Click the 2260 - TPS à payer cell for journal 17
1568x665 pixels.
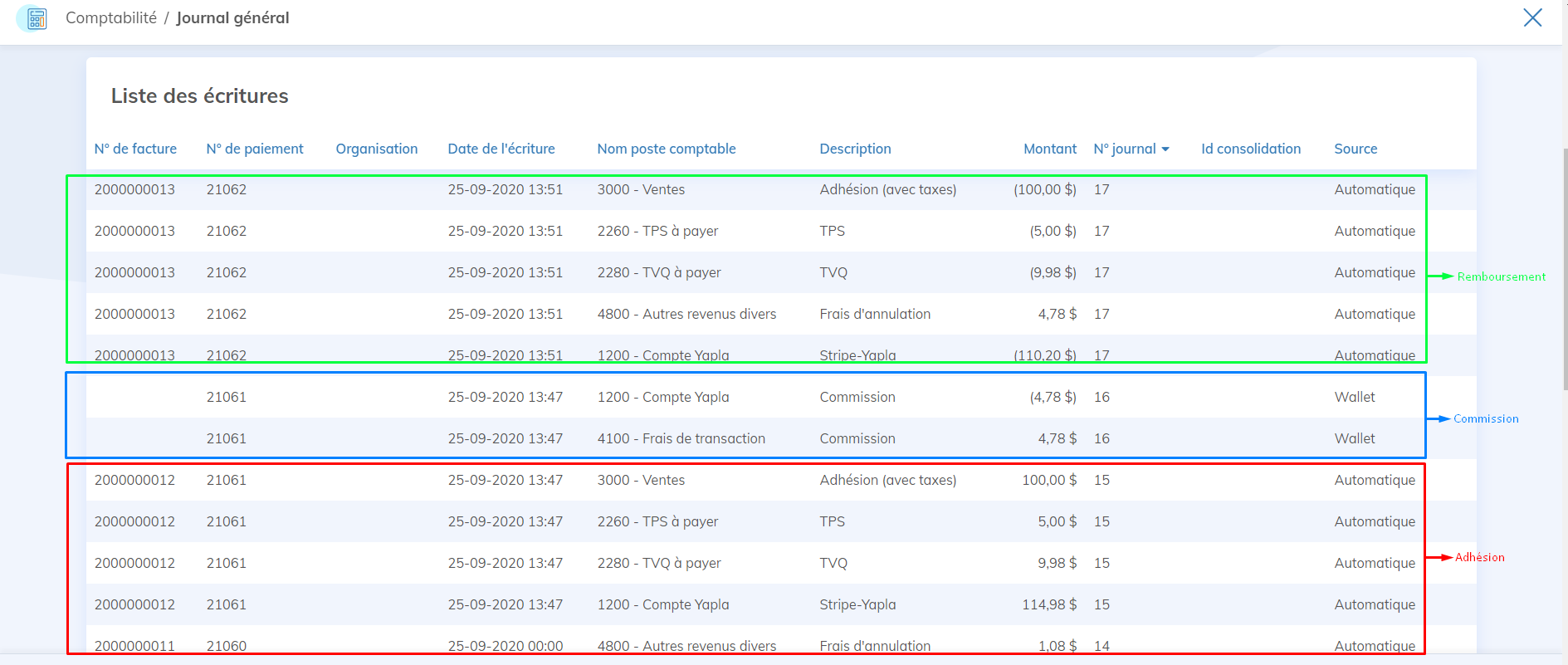tap(657, 231)
